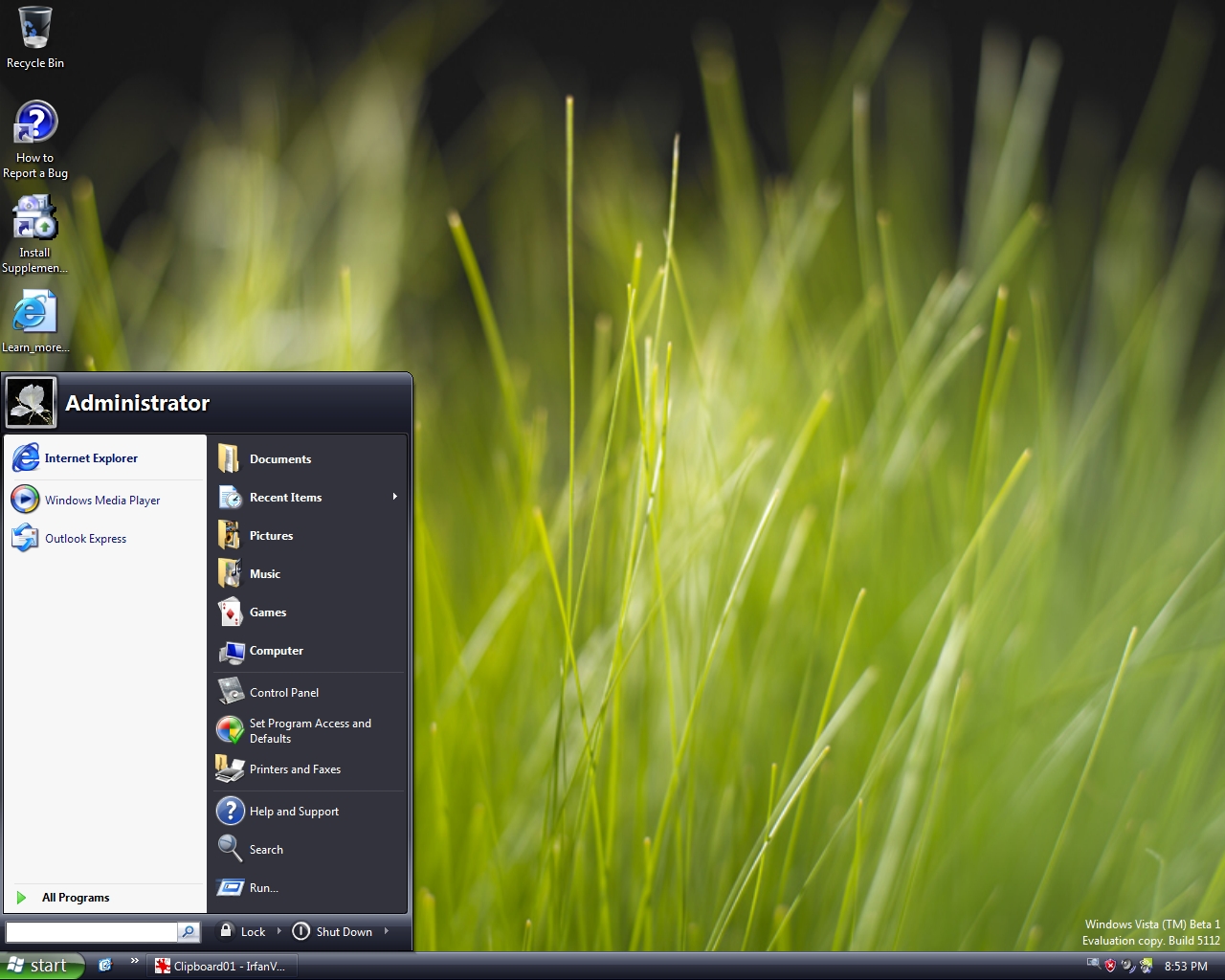Screen dimensions: 1225x980
Task: Click the Shut Down power icon
Action: 301,931
